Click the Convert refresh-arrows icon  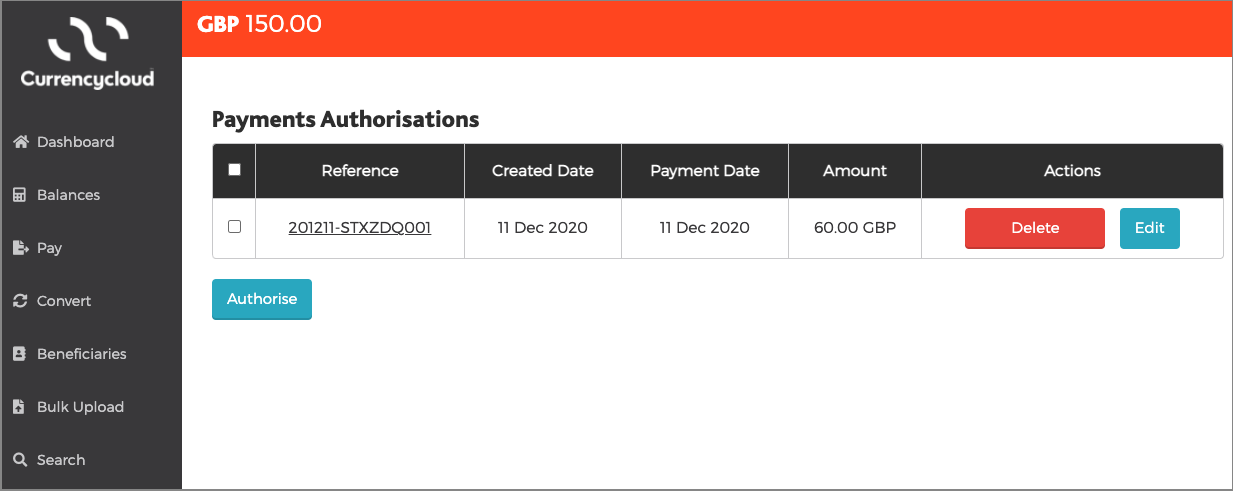click(x=19, y=301)
